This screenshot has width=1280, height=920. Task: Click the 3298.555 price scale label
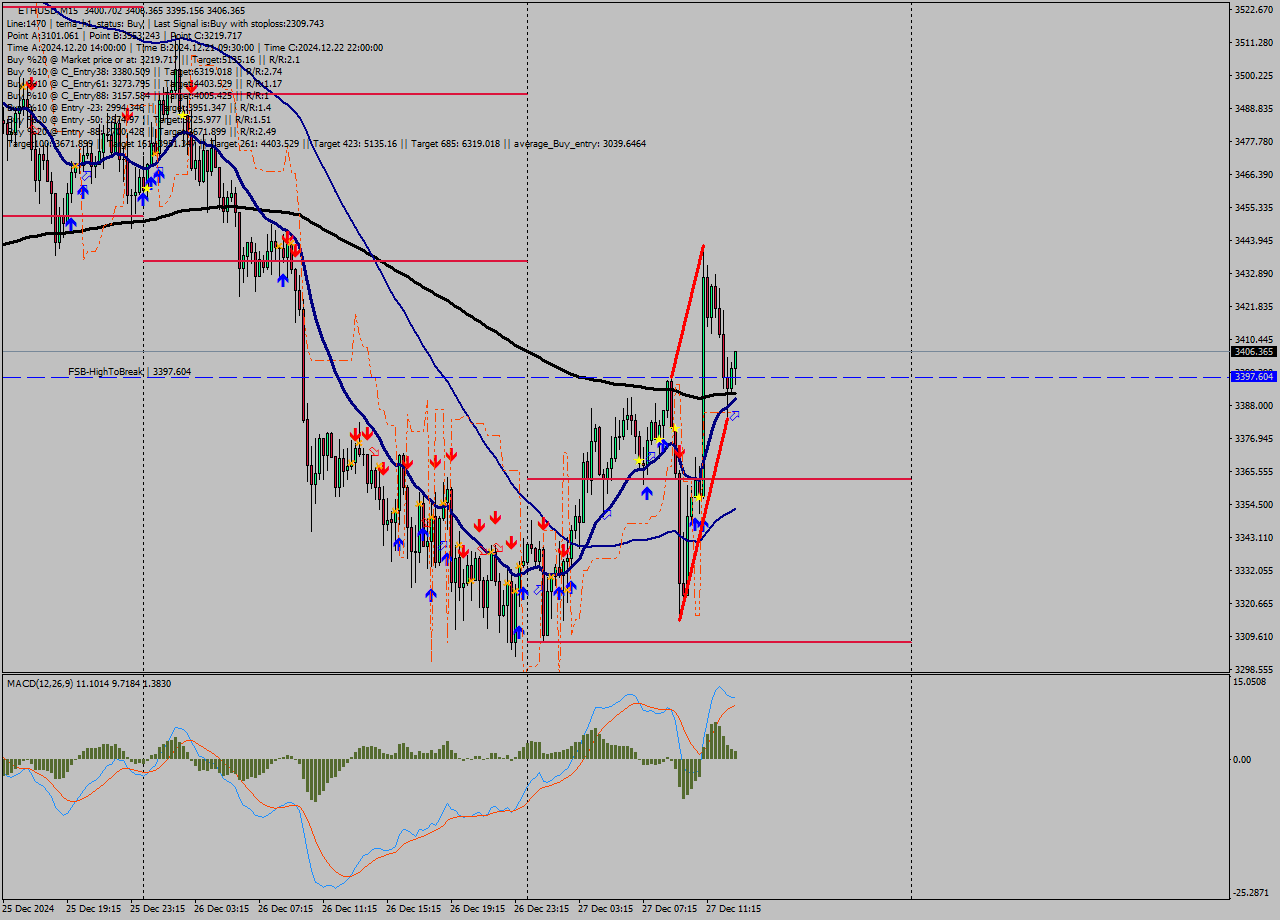(x=1254, y=670)
